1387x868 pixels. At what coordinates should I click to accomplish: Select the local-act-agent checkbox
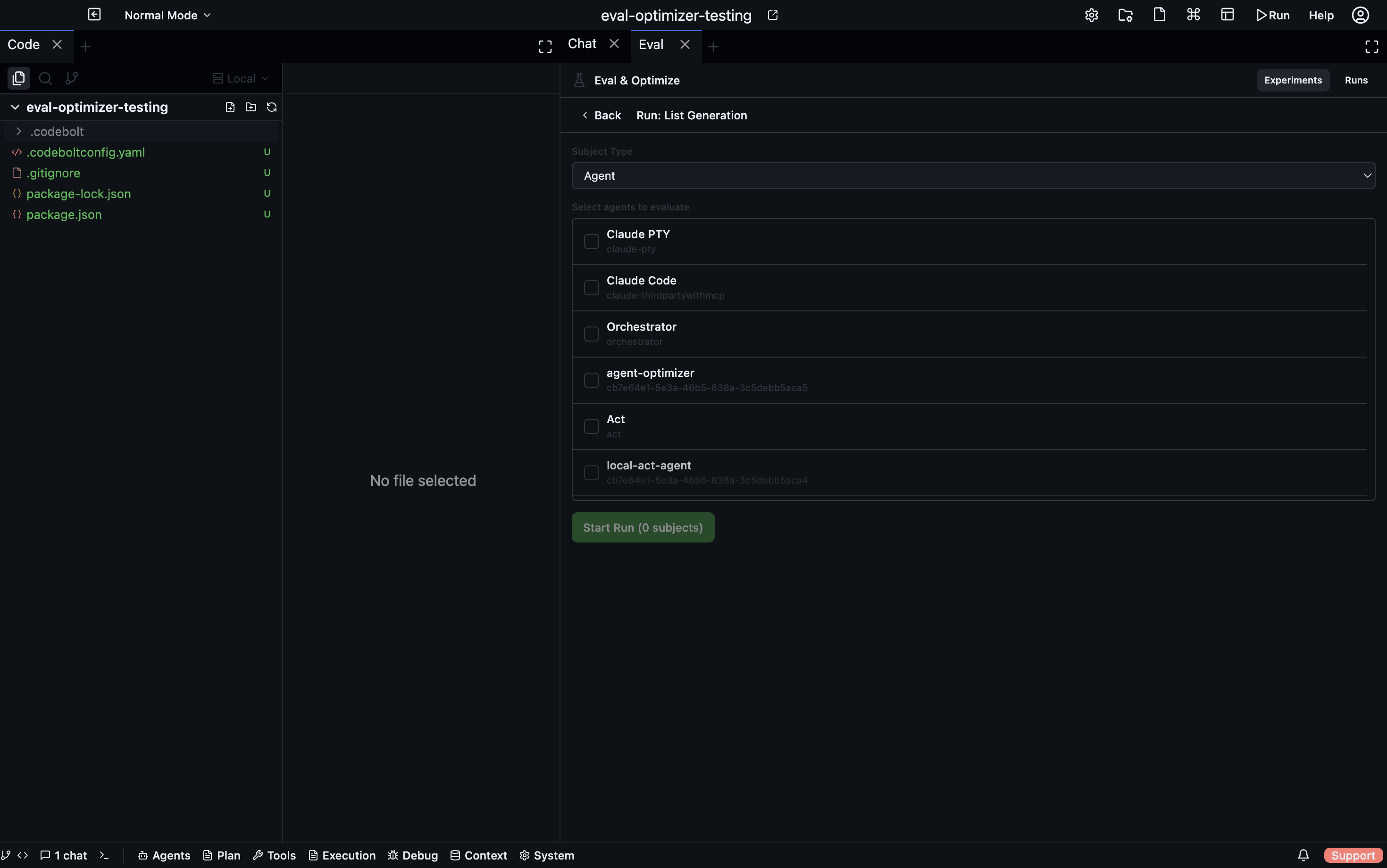coord(591,473)
